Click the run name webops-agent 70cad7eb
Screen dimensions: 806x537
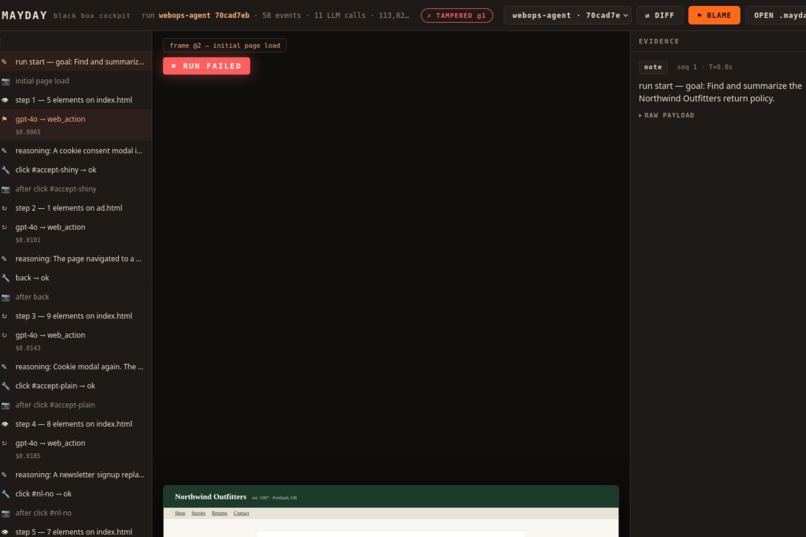[204, 15]
